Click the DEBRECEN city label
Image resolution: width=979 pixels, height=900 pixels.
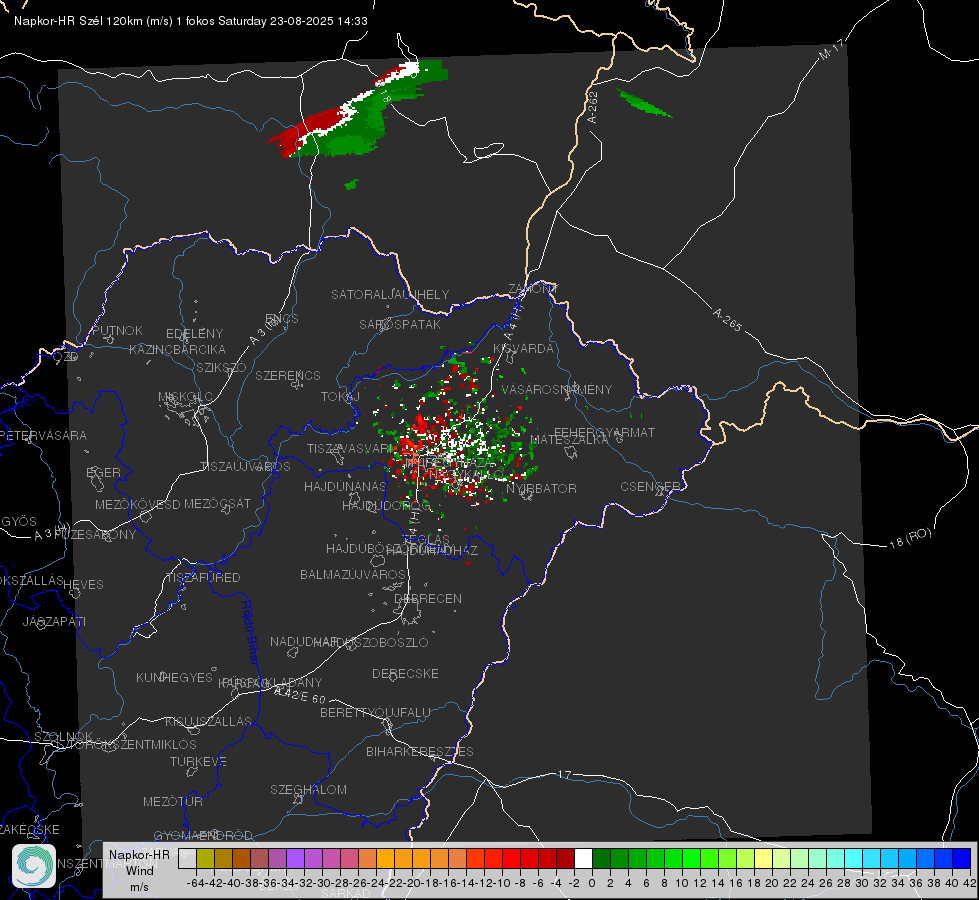coord(428,598)
